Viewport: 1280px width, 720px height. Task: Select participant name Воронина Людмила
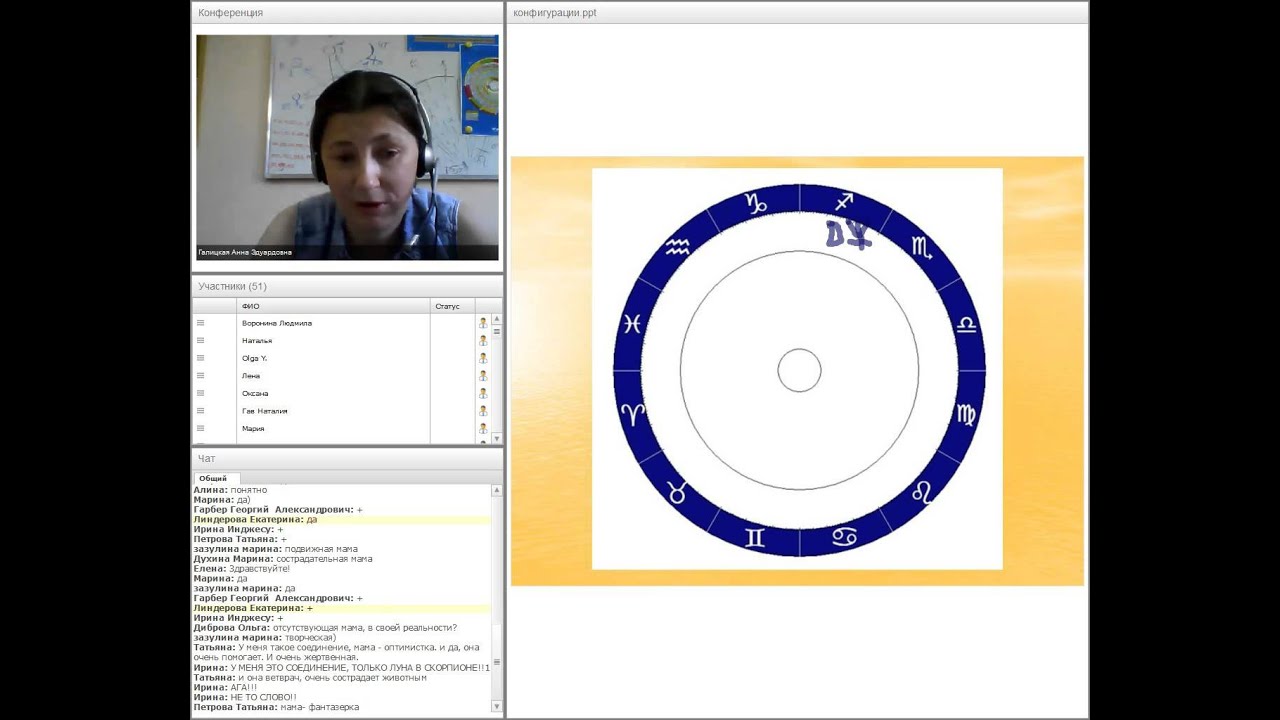(277, 323)
